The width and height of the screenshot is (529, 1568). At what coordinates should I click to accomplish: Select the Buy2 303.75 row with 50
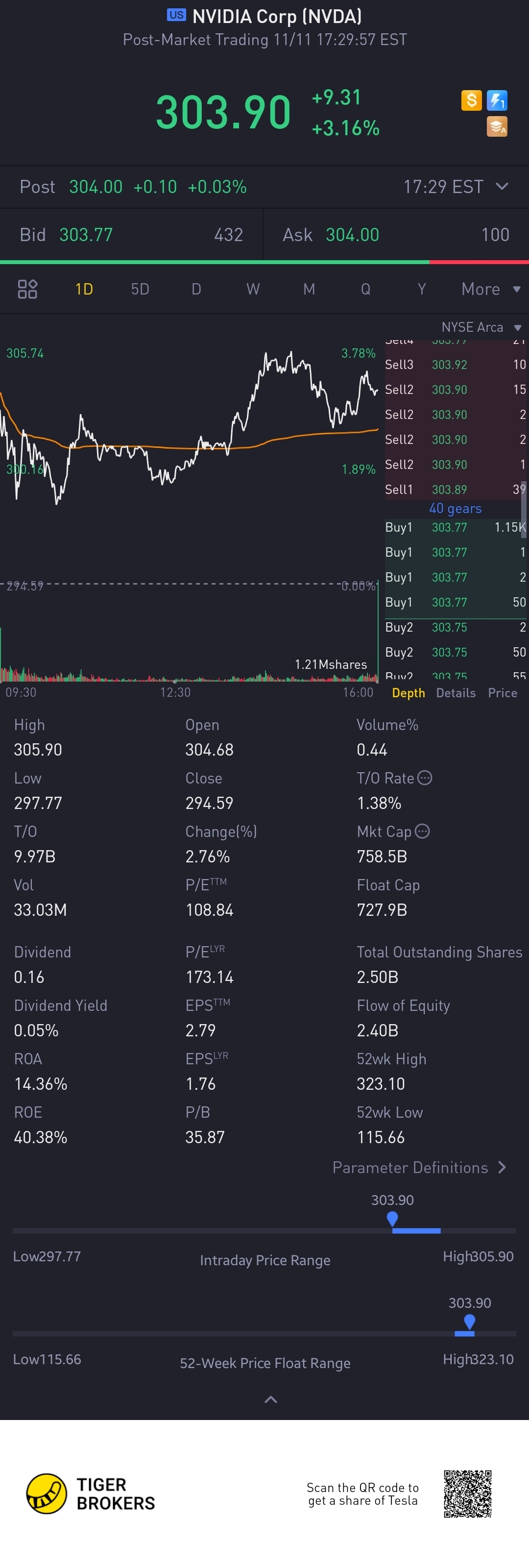[456, 652]
